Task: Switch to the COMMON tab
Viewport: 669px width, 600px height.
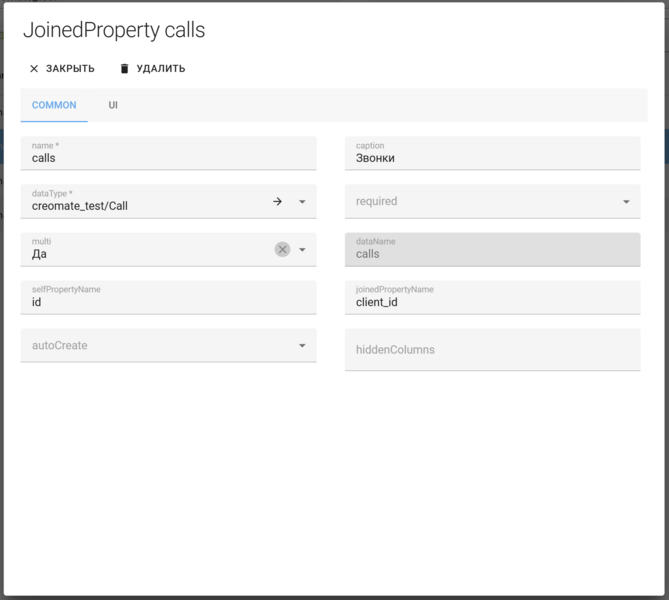Action: [x=54, y=105]
